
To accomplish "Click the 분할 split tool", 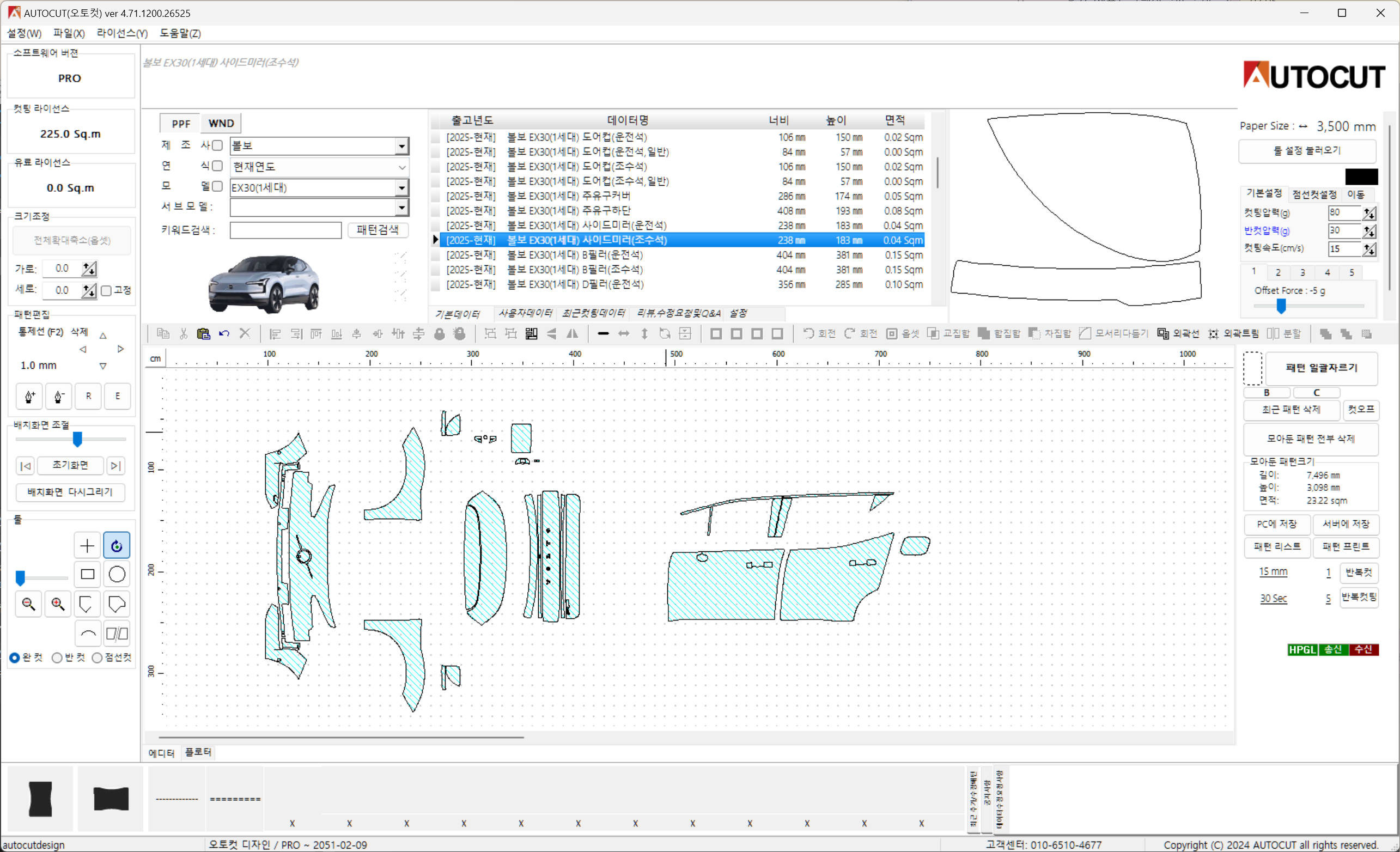I will point(1283,333).
